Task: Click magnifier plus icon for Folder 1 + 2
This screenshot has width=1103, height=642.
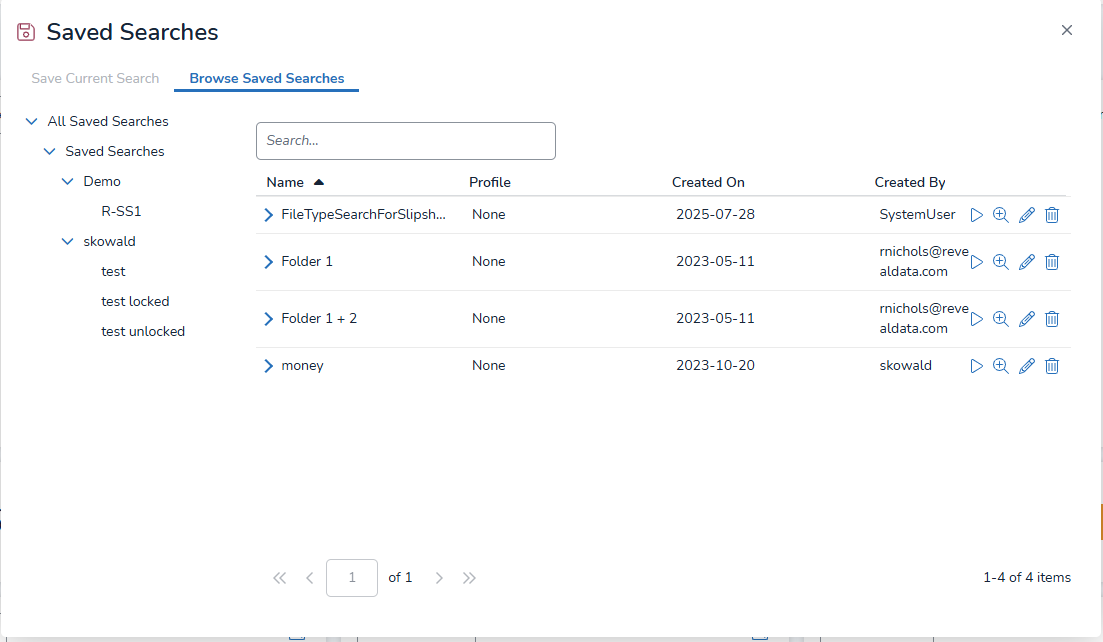Action: click(1001, 319)
